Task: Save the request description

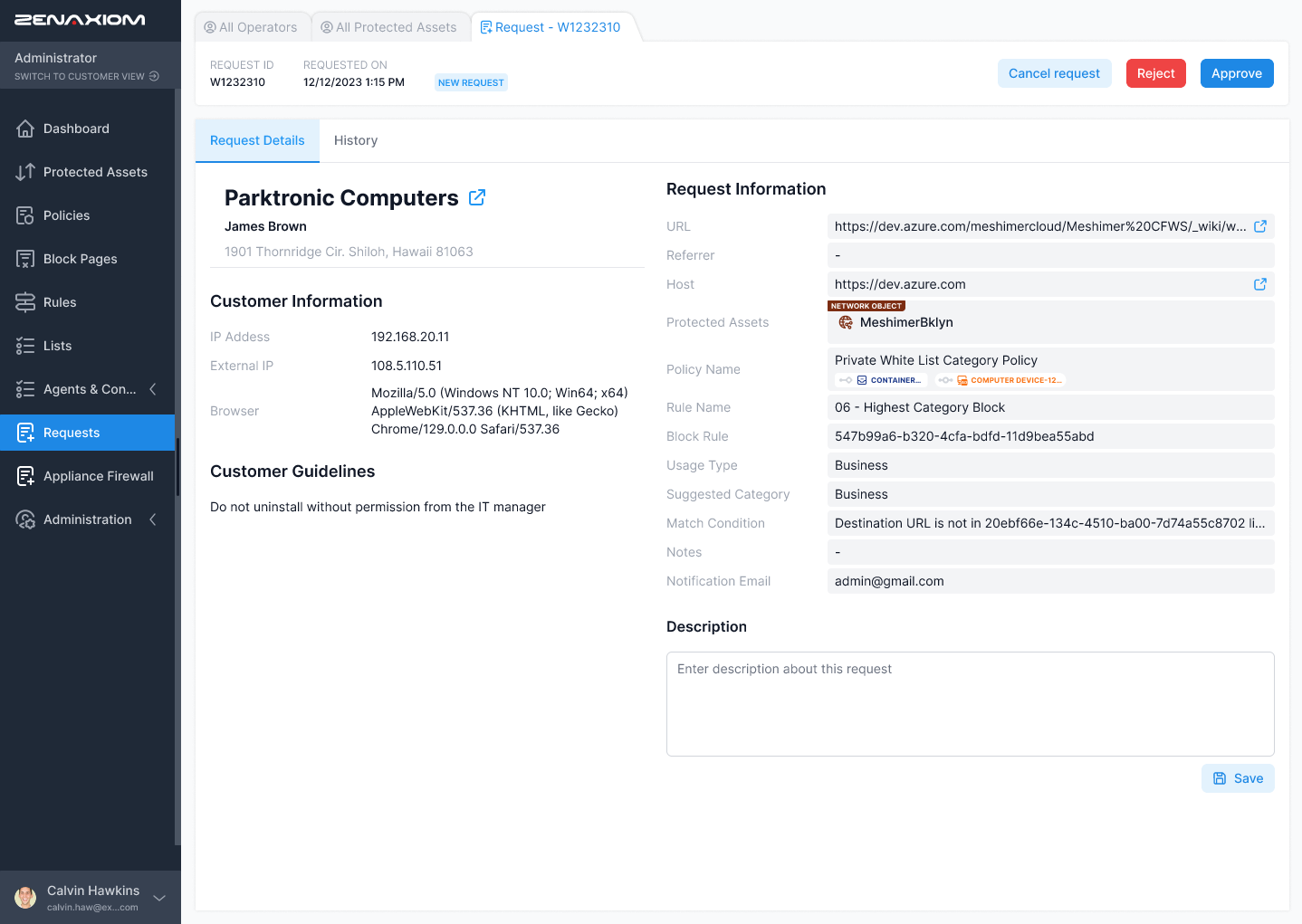Action: [1238, 778]
